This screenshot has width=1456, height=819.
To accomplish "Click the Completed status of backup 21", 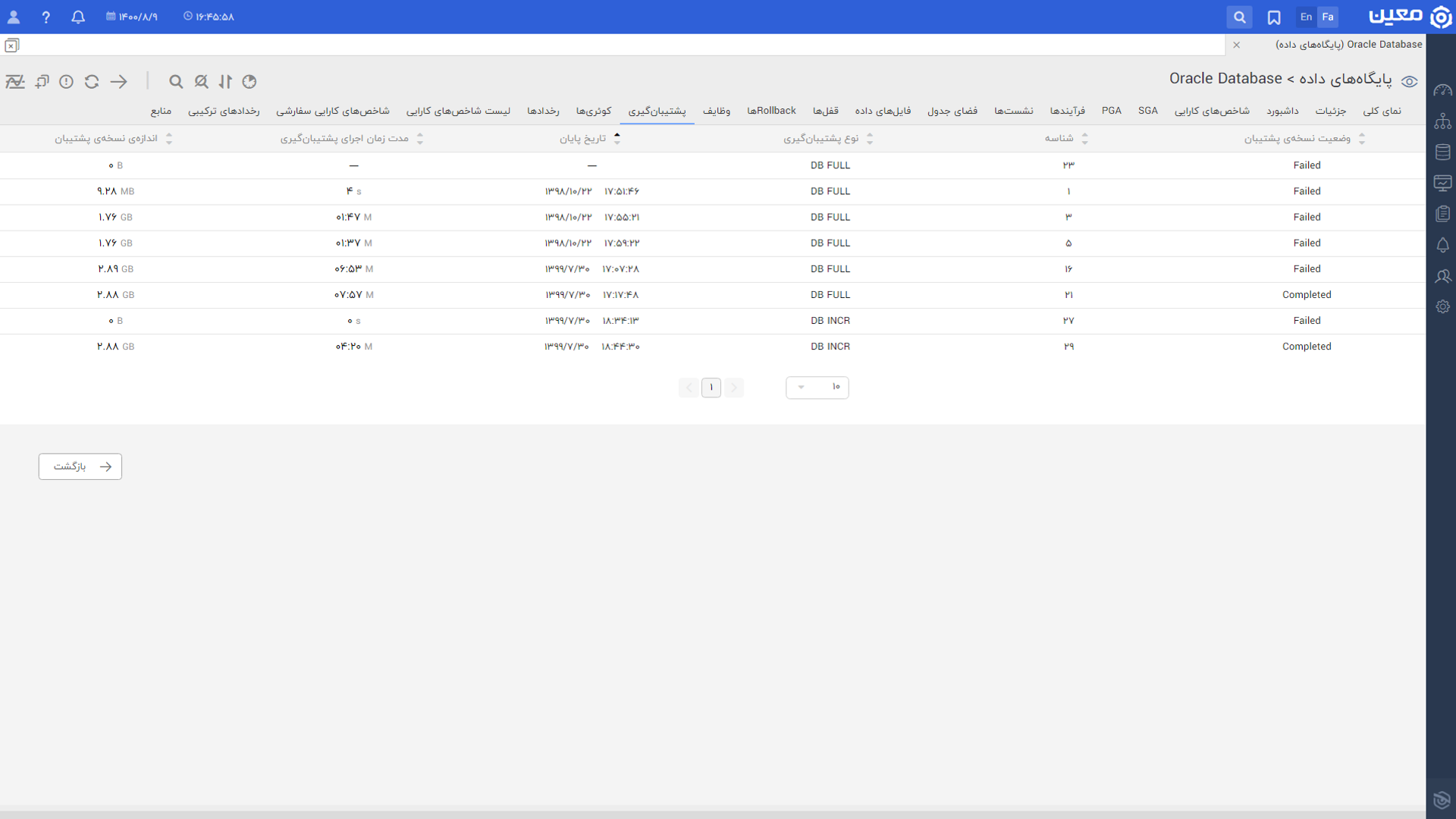I will click(1307, 294).
